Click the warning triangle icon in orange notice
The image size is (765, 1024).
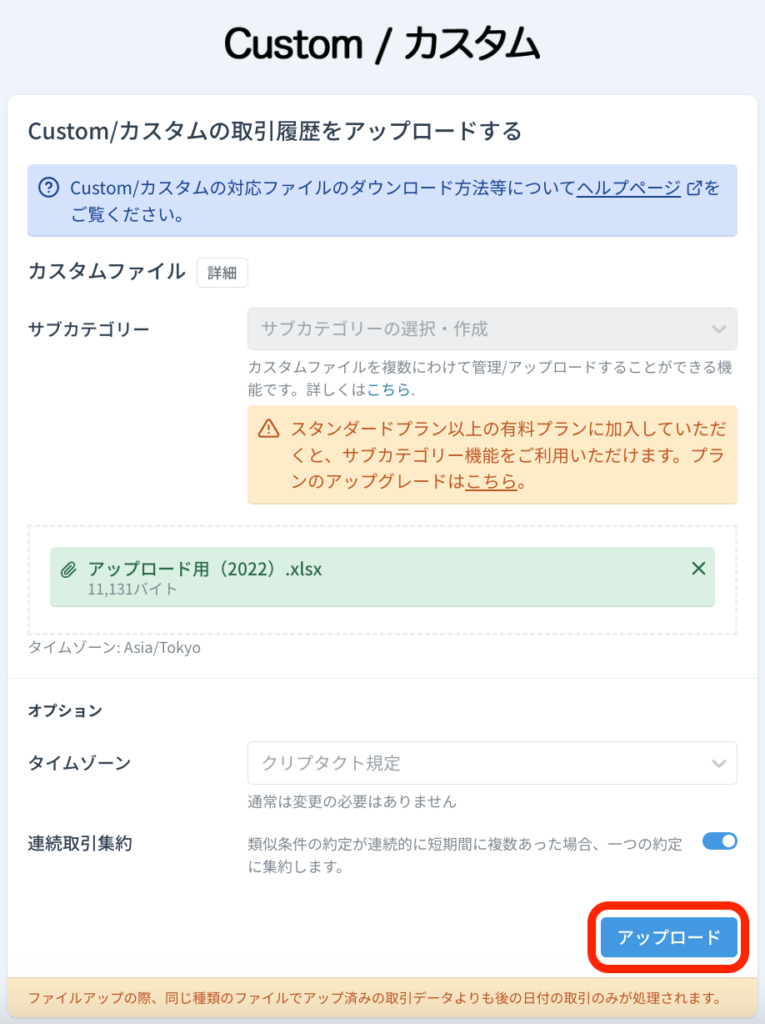[269, 429]
